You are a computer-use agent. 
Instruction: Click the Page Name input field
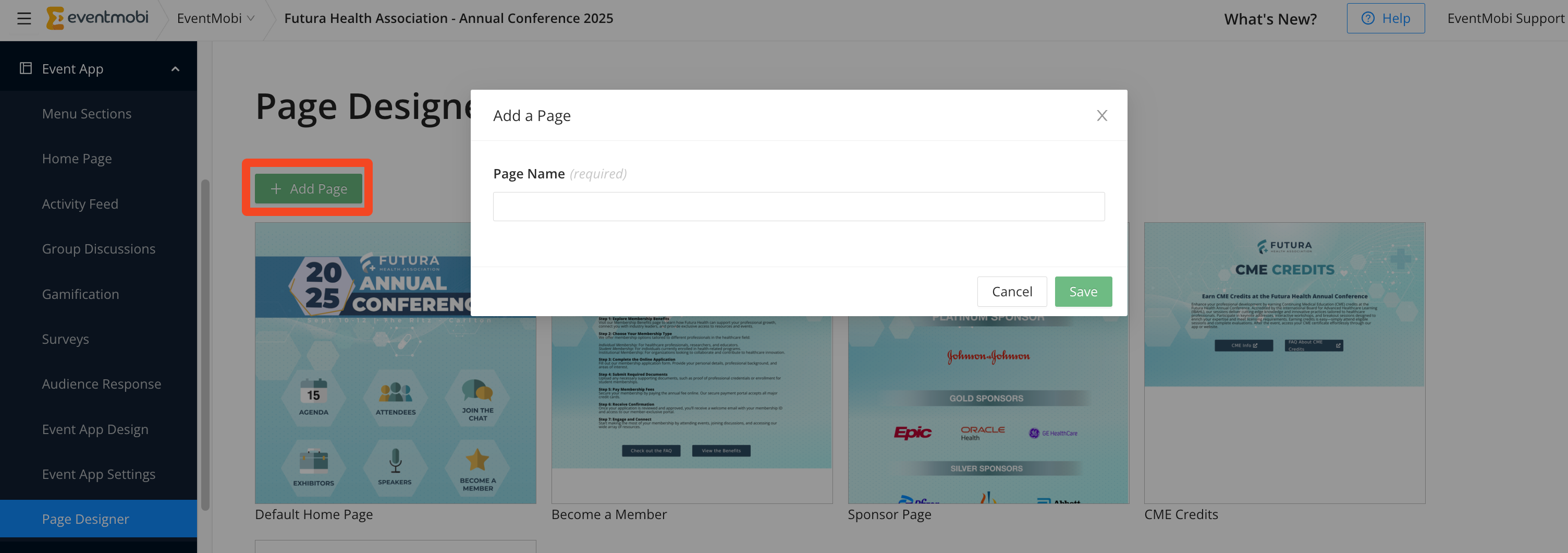[x=799, y=207]
